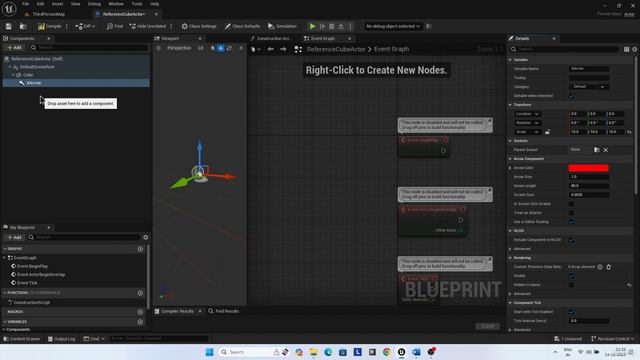Open the debug object selector dropdown
Viewport: 640px width, 360px height.
coord(393,26)
